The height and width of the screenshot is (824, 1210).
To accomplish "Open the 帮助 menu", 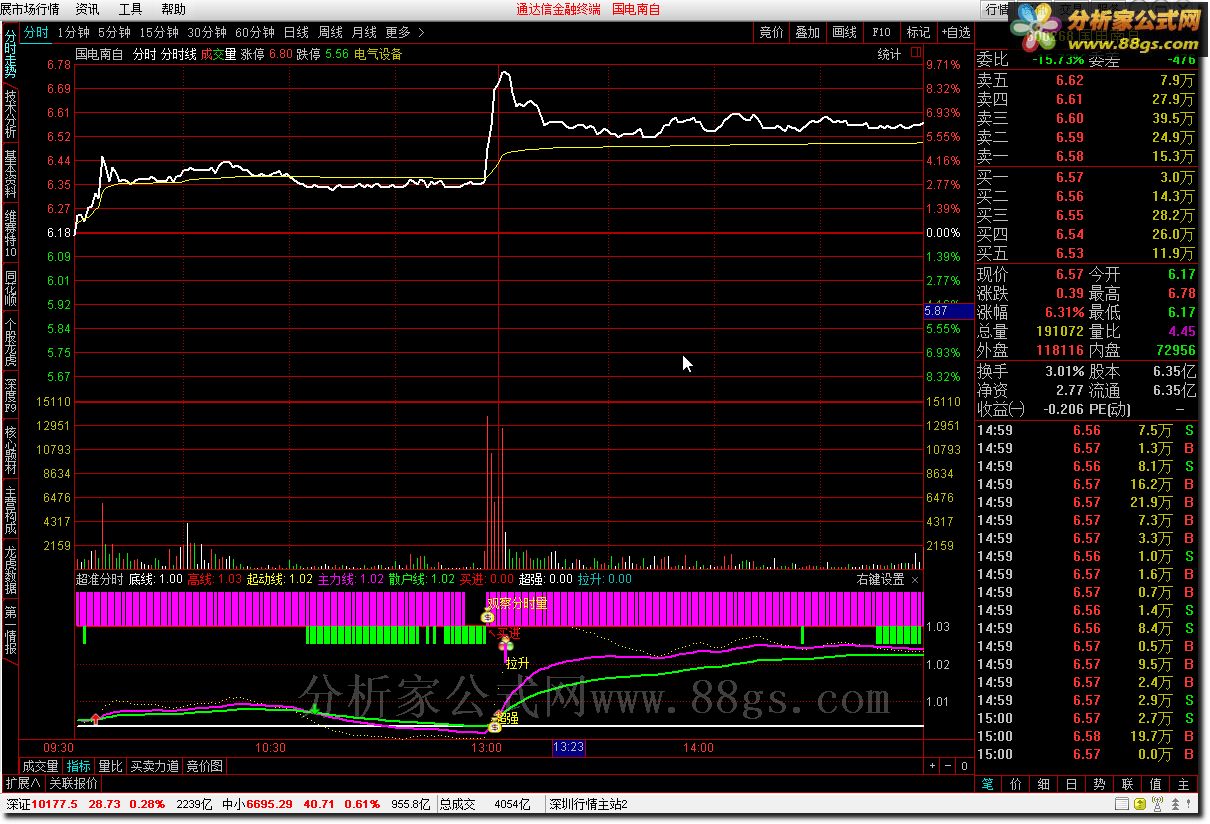I will [174, 9].
